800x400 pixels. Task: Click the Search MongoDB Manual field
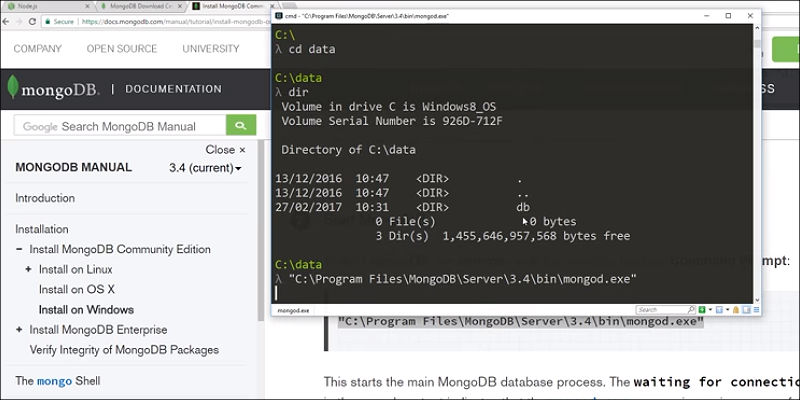pos(120,126)
